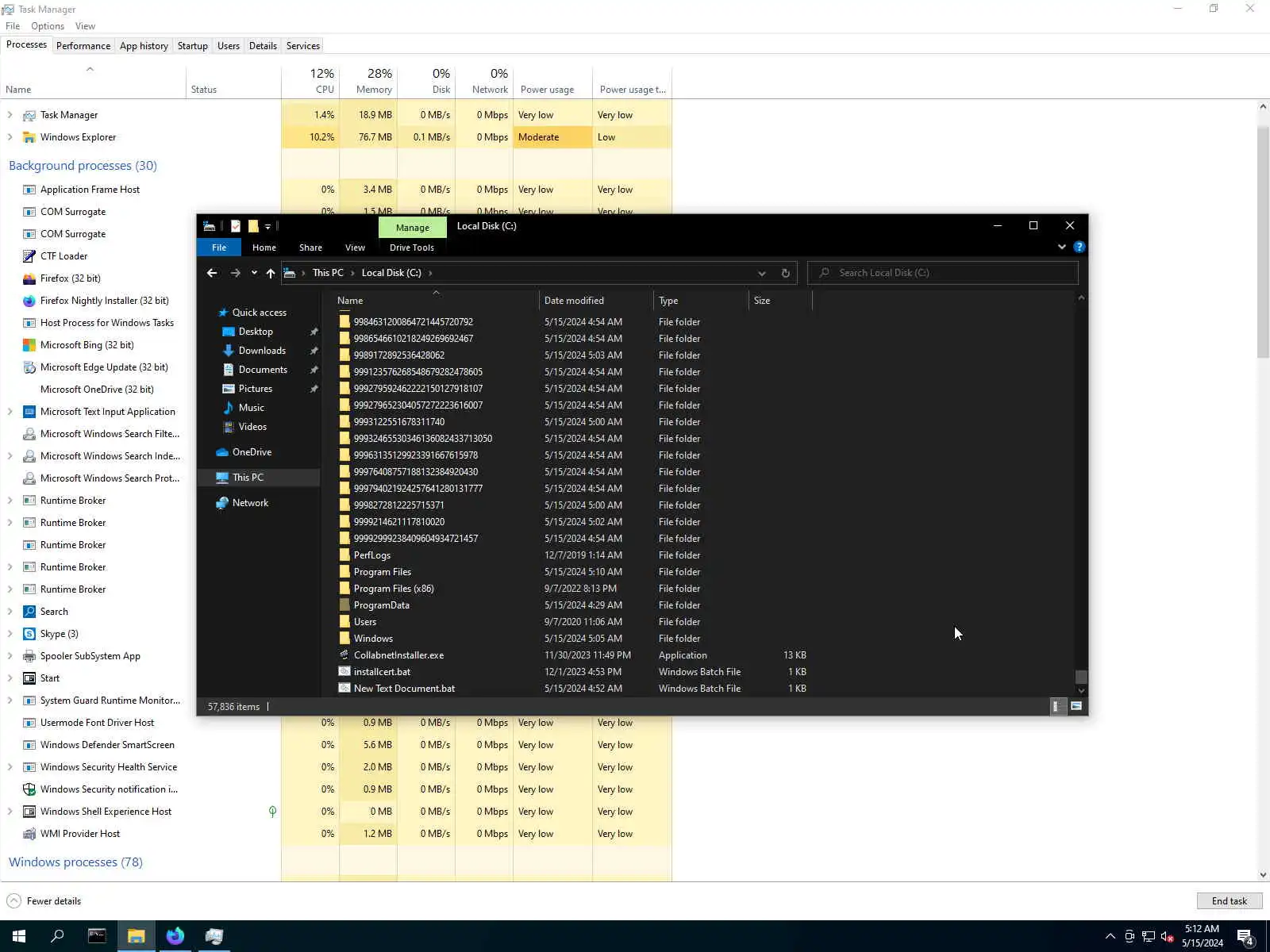Open the Services tab
1270x952 pixels.
coord(303,46)
